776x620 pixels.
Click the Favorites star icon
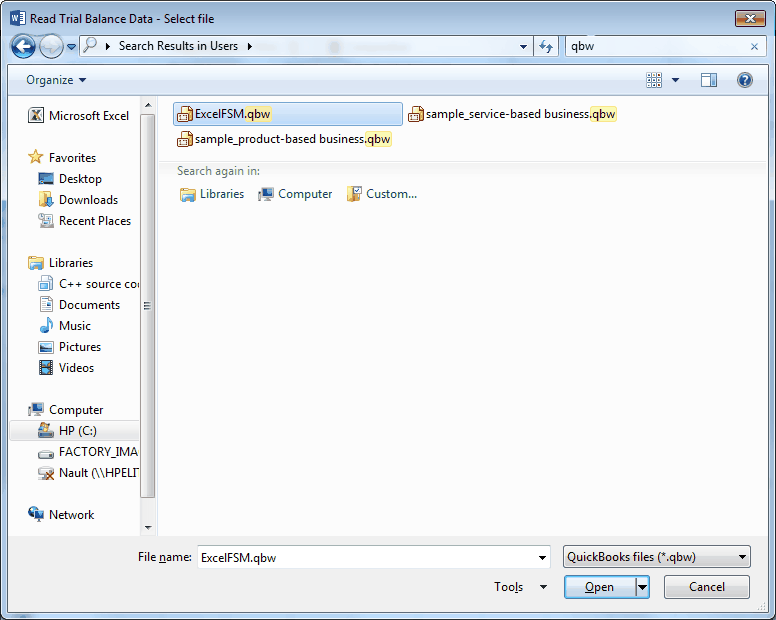[35, 157]
